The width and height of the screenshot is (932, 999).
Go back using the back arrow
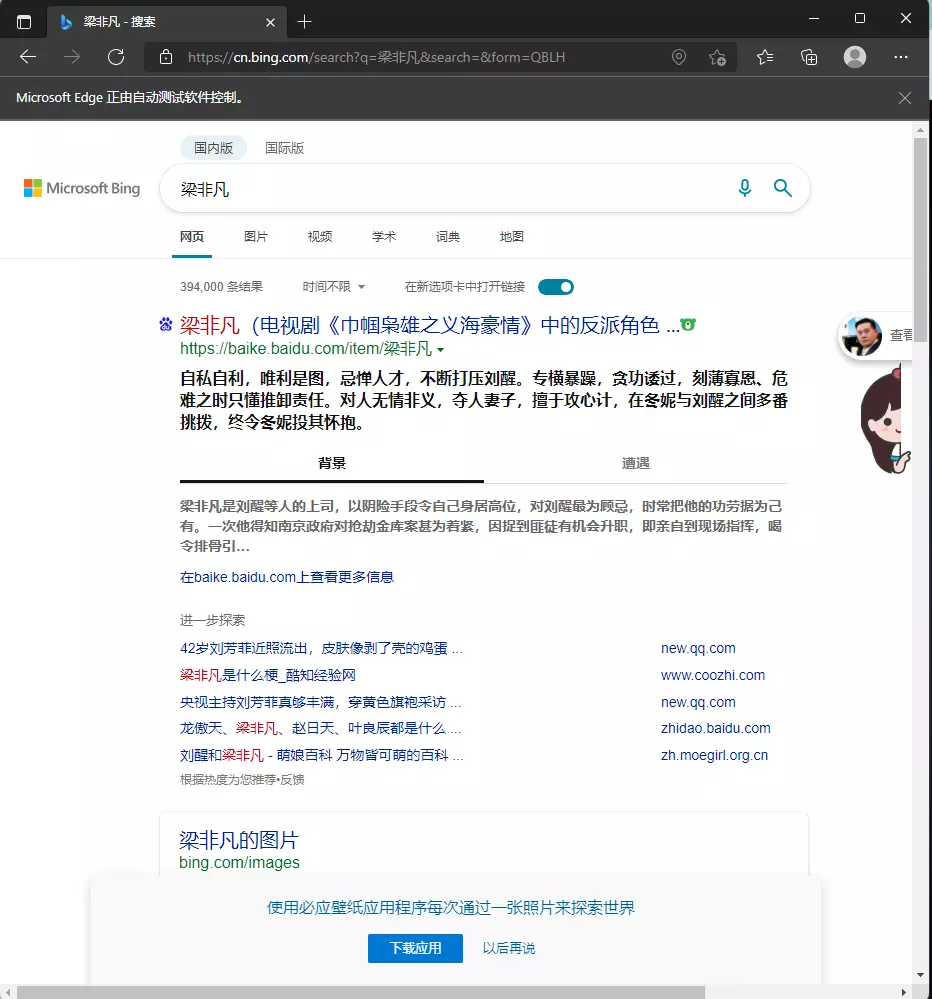click(28, 57)
